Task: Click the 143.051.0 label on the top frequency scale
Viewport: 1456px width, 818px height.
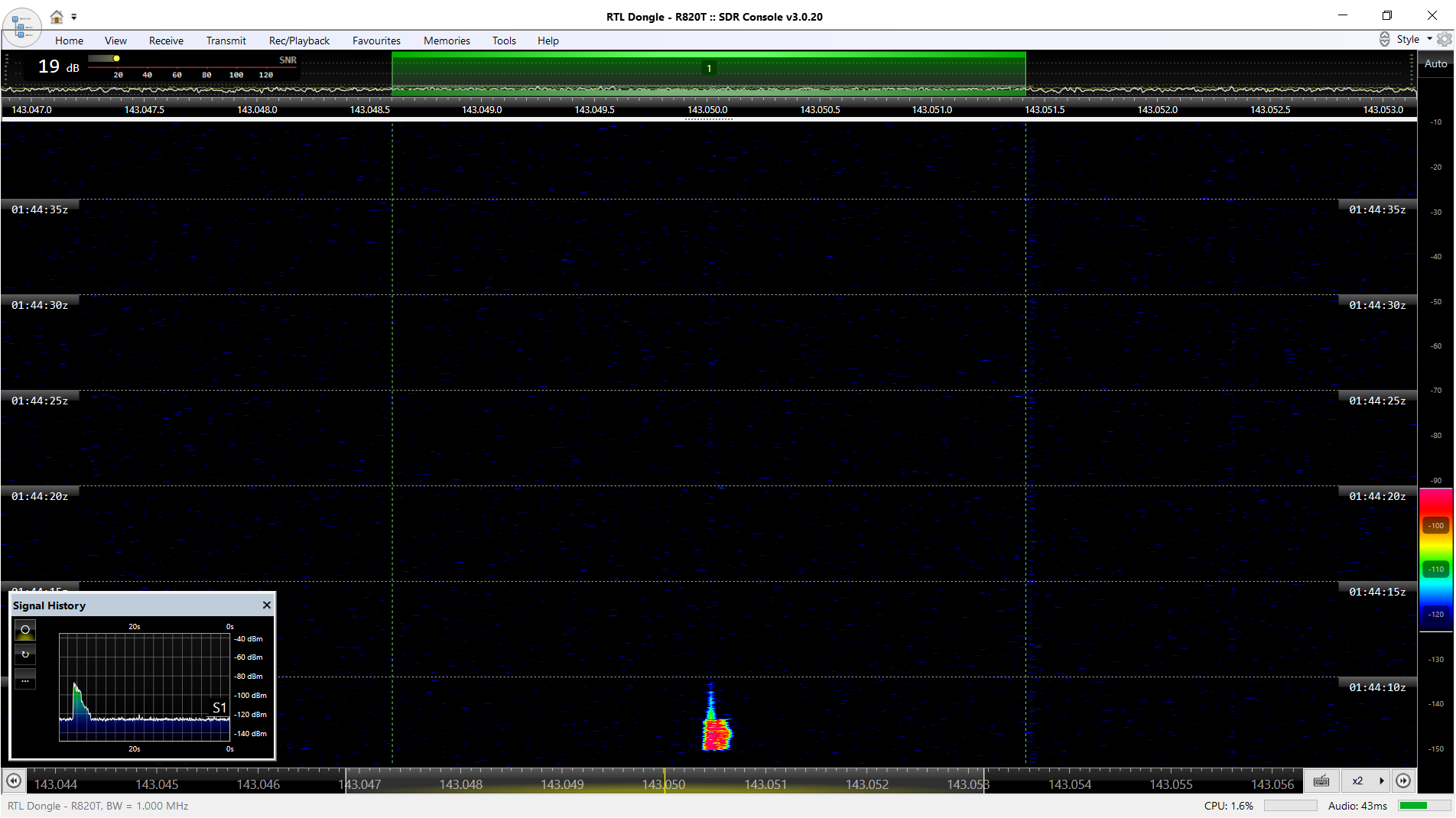Action: click(932, 110)
